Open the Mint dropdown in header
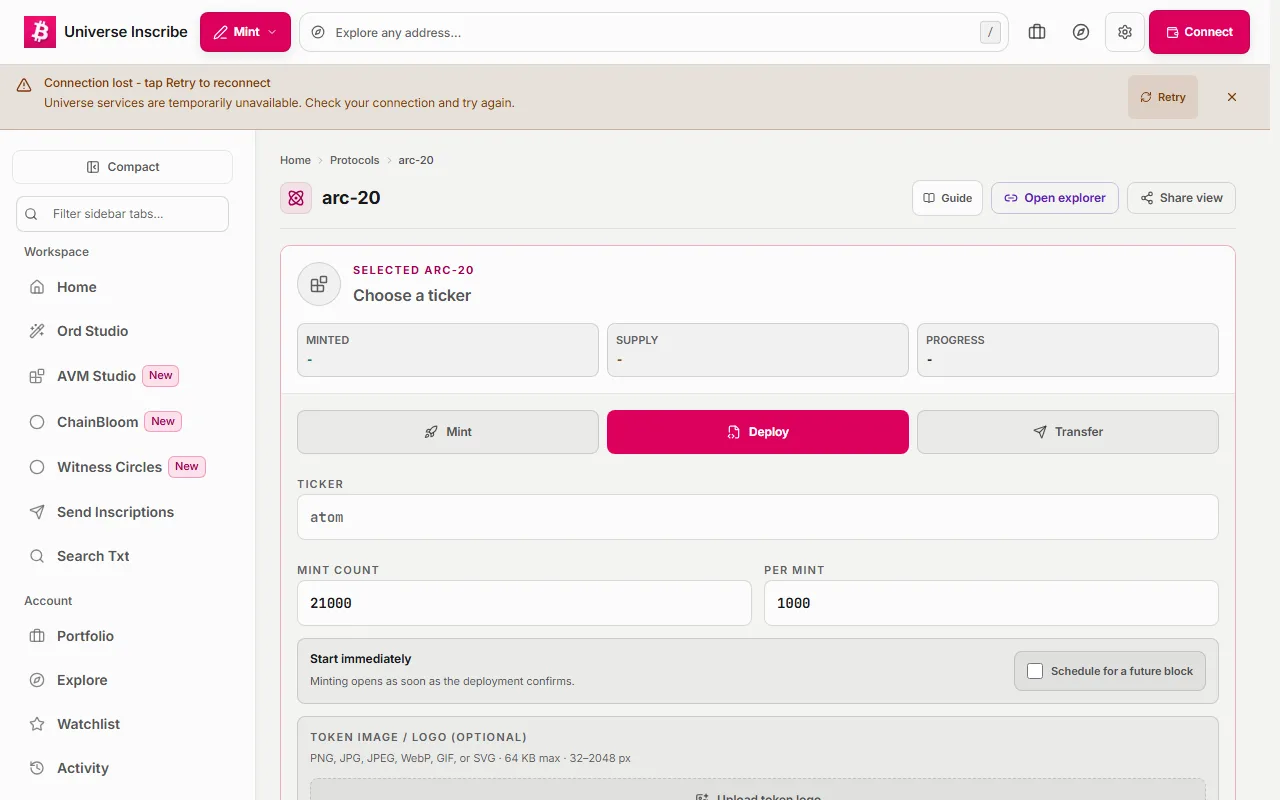1280x800 pixels. tap(245, 32)
